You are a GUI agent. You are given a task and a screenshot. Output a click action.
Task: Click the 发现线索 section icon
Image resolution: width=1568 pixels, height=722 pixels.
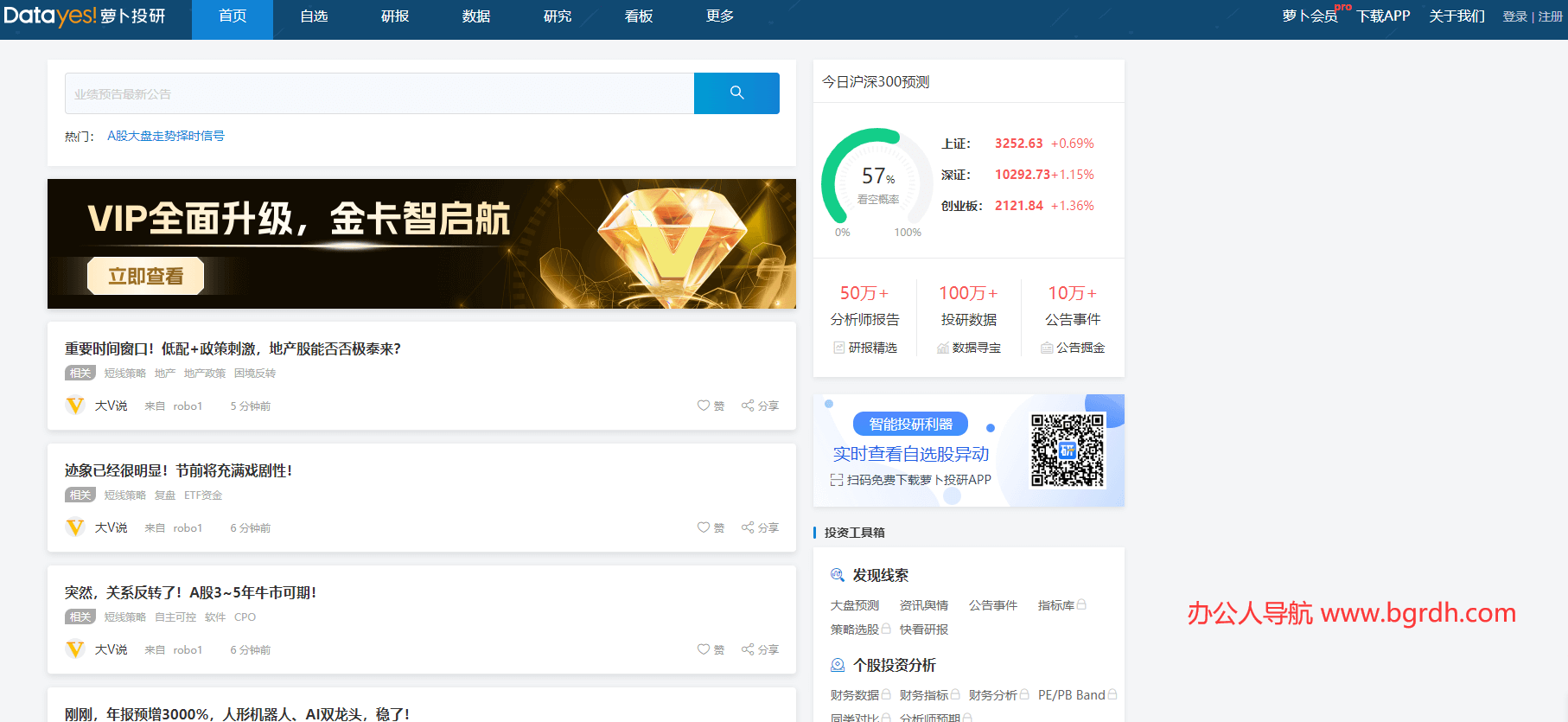837,575
